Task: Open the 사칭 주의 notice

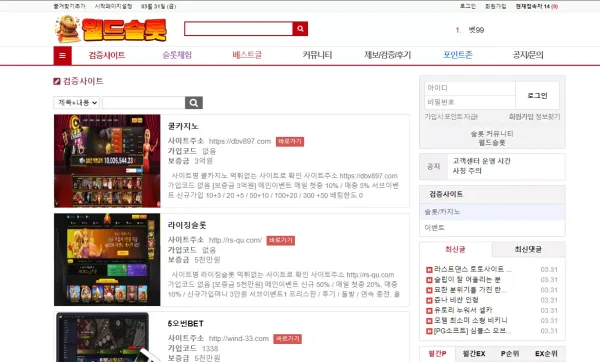Action: coord(467,171)
